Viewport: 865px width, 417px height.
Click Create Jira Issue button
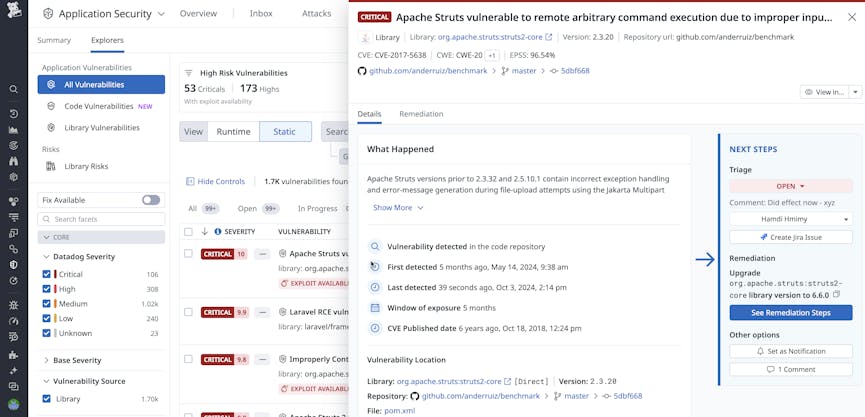(790, 237)
